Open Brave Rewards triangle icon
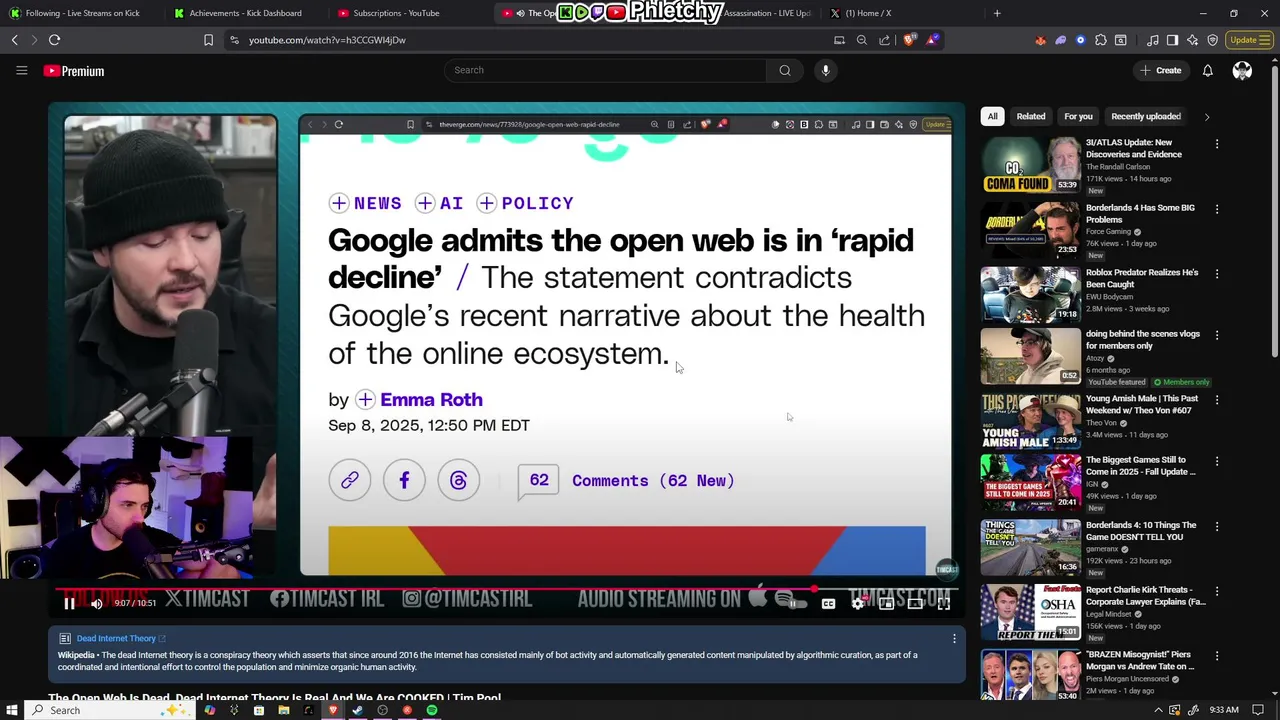Viewport: 1280px width, 720px height. [x=932, y=40]
